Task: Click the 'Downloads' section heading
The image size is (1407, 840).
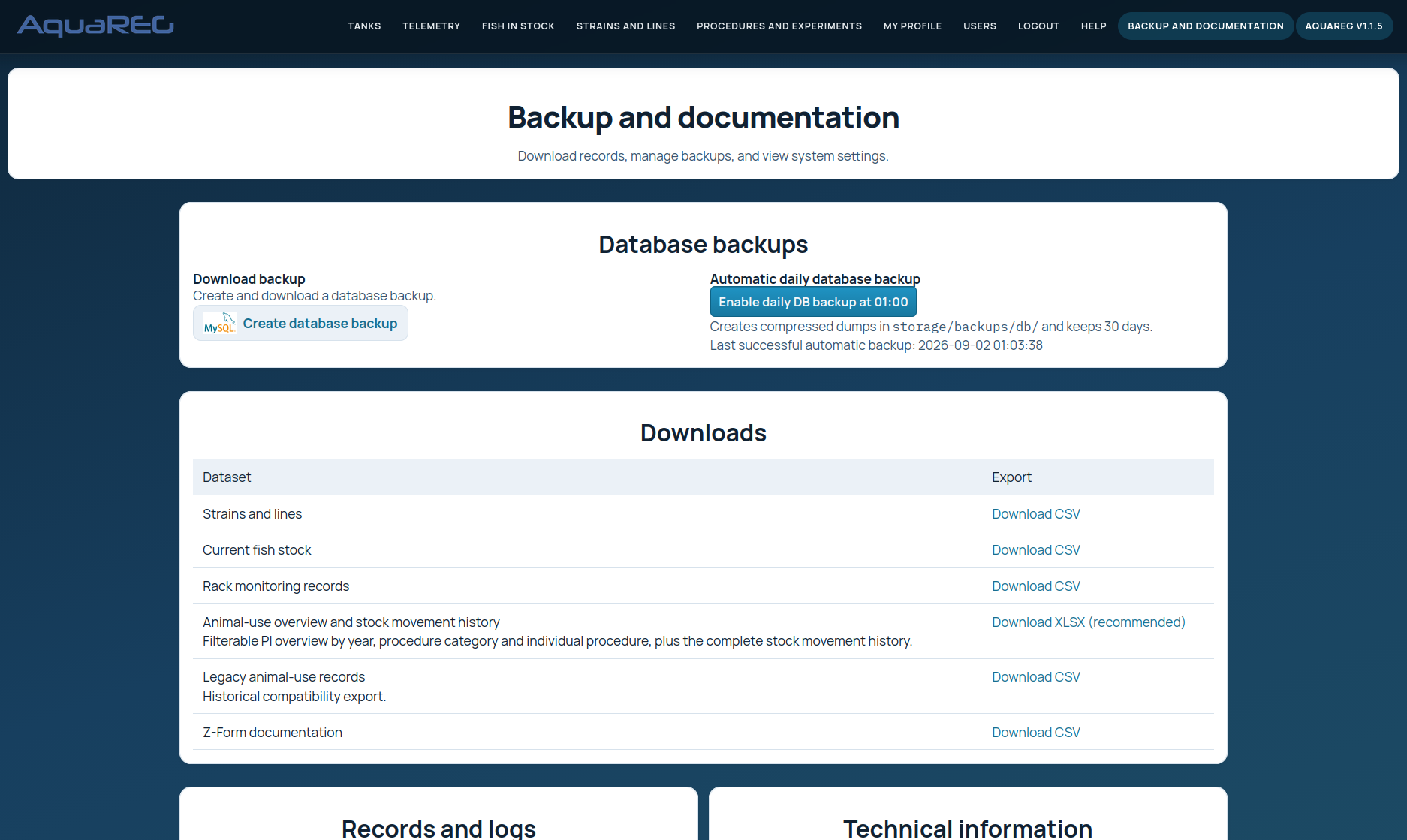Action: pos(703,433)
